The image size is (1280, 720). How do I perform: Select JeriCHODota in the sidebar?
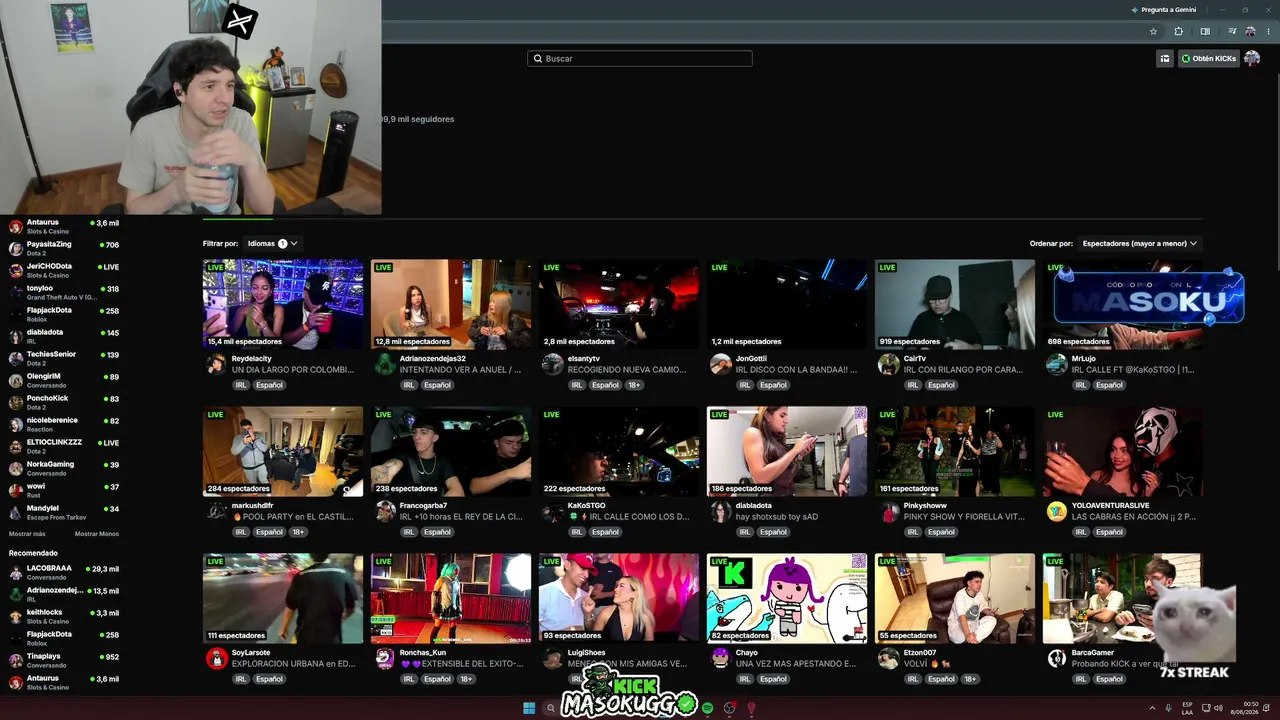pyautogui.click(x=64, y=270)
